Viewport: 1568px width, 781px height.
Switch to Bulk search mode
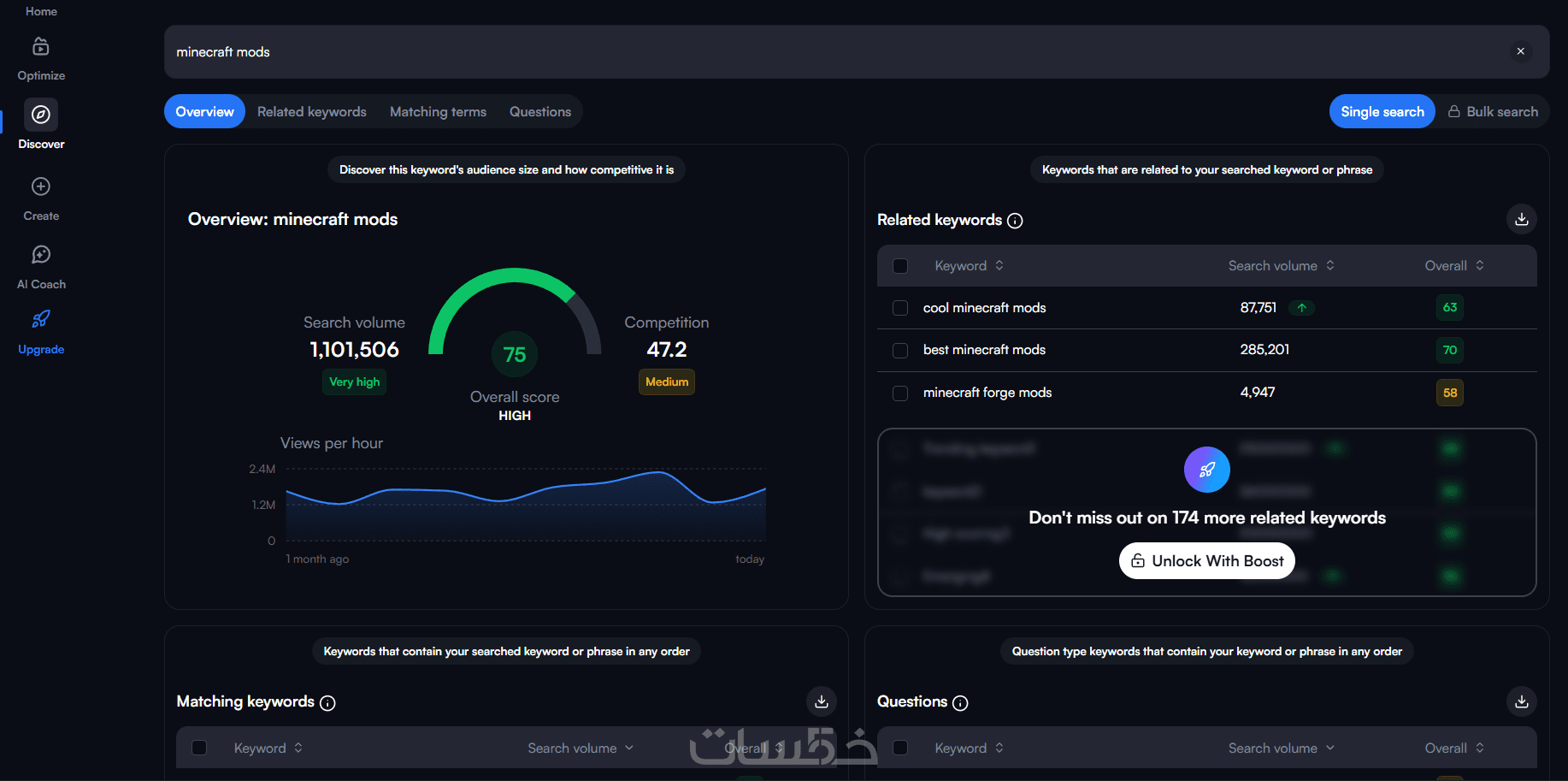pos(1493,112)
